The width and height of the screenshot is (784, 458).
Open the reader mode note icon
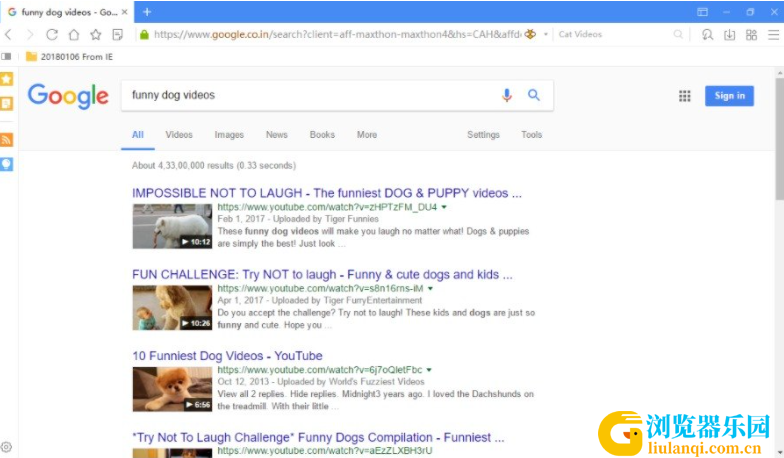pos(118,34)
